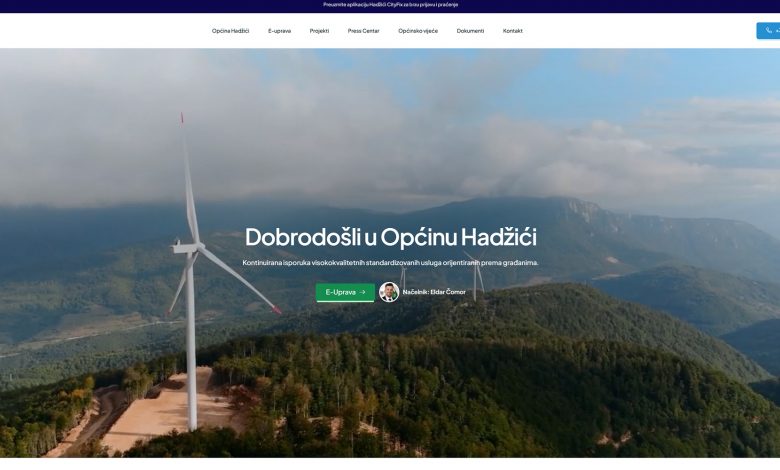The height and width of the screenshot is (470, 780).
Task: Go to the Projekti menu item
Action: tap(319, 31)
